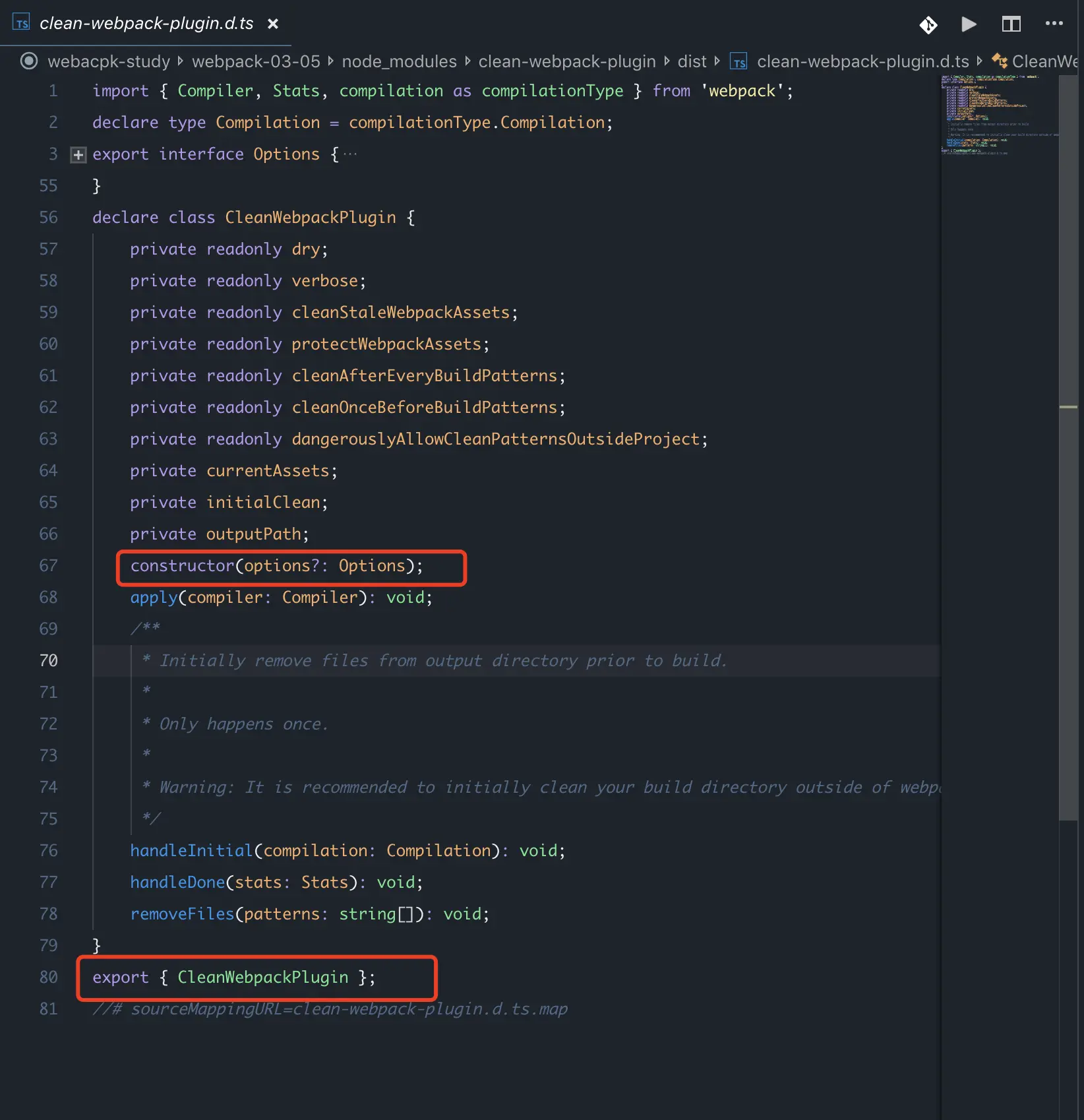
Task: Click the 'webpack' string on line 1
Action: (742, 91)
